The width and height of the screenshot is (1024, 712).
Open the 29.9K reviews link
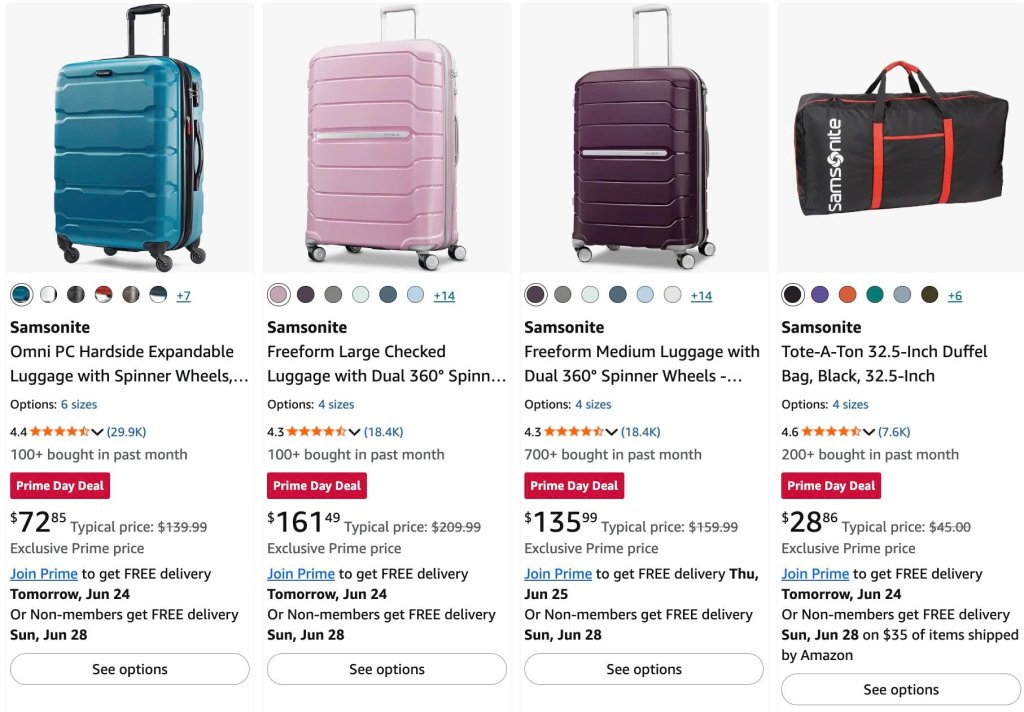126,432
